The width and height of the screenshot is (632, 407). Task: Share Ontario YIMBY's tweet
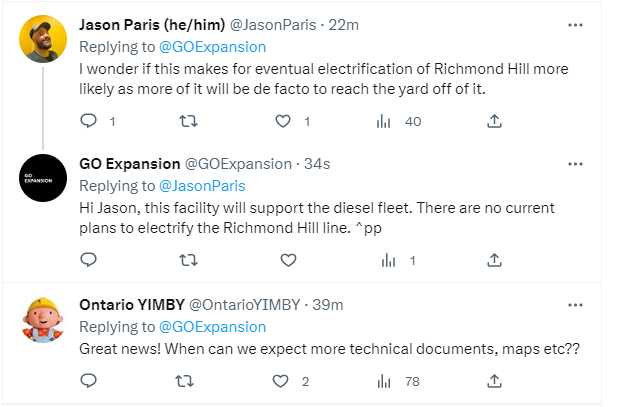tap(493, 380)
